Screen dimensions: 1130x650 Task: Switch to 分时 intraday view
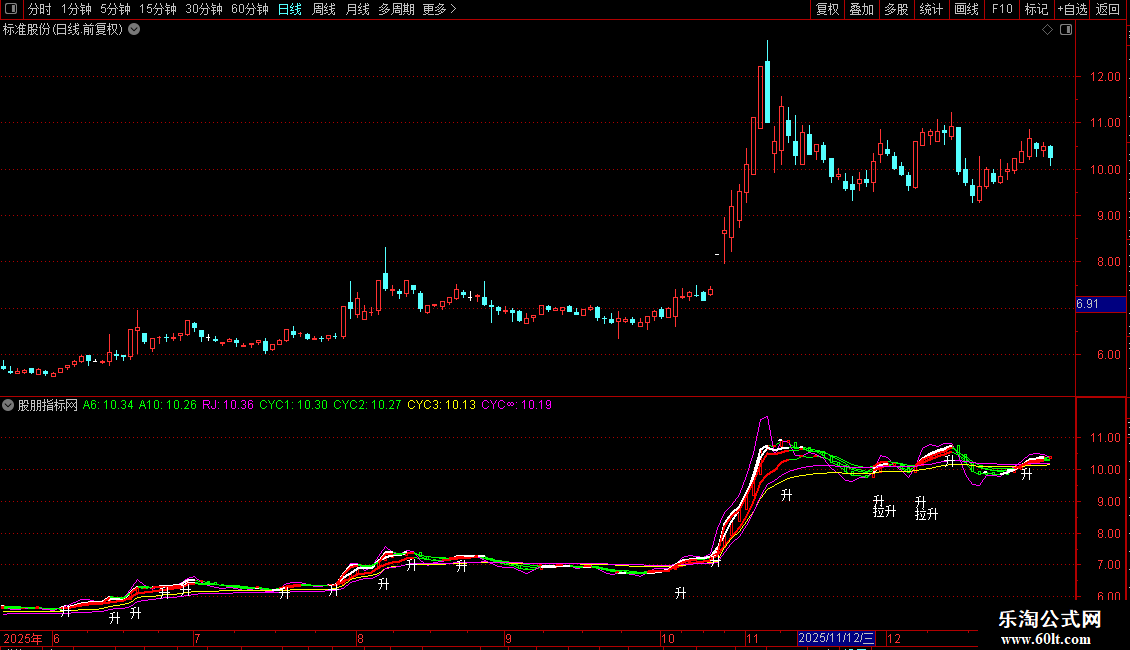[40, 9]
